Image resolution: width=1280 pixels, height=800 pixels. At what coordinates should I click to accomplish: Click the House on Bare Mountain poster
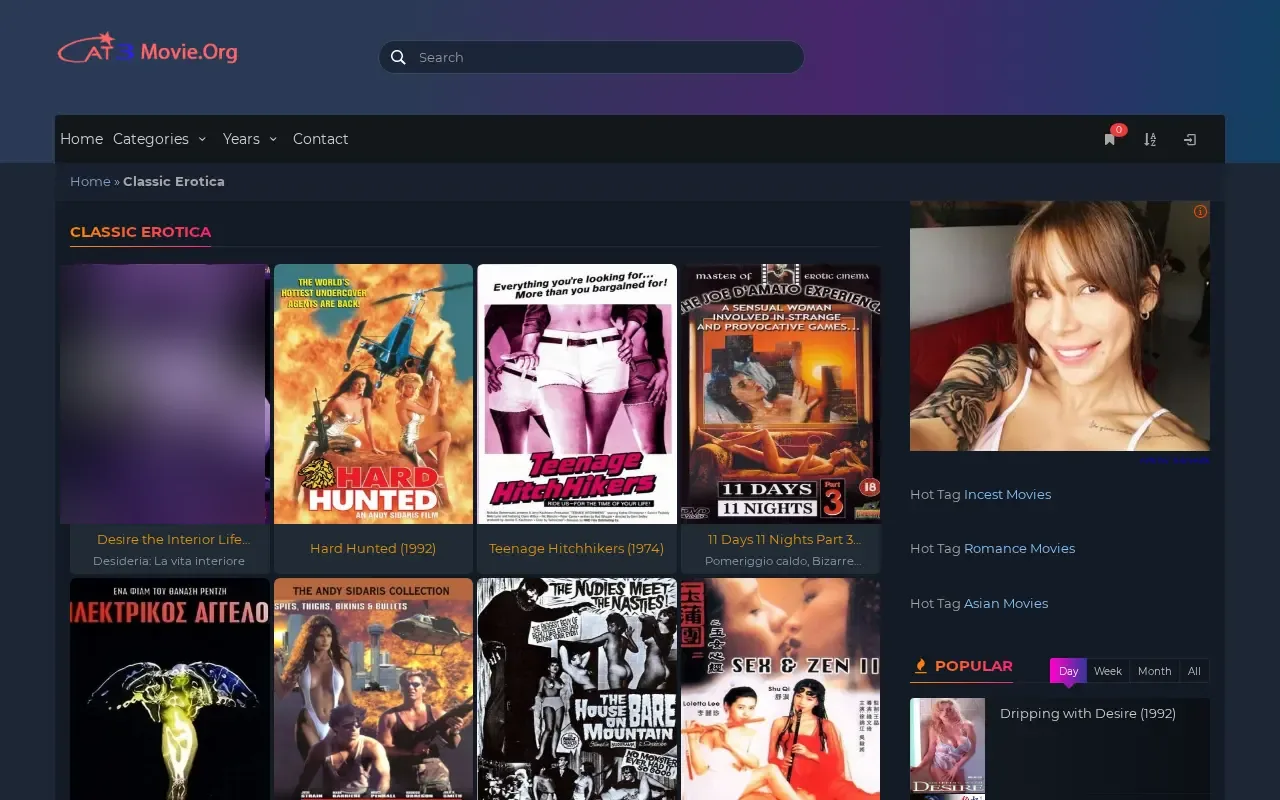(x=577, y=689)
